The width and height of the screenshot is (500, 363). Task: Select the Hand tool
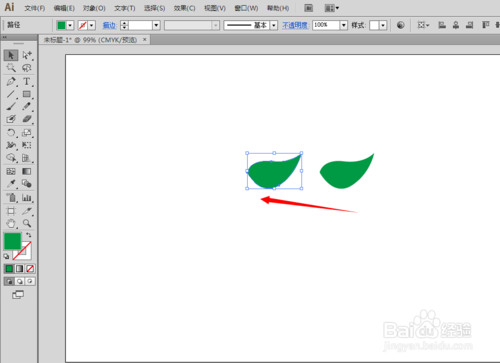coord(11,223)
